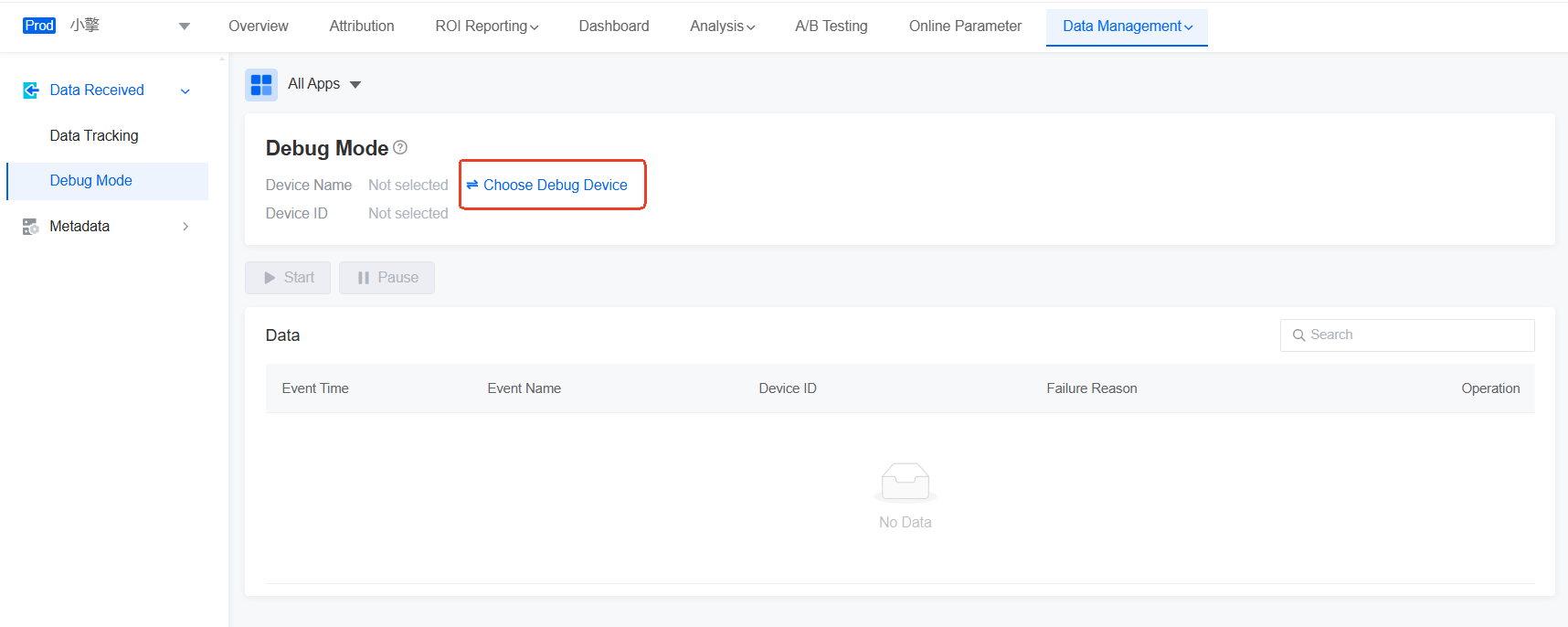Open the Data Management menu
This screenshot has width=1568, height=627.
1127,27
